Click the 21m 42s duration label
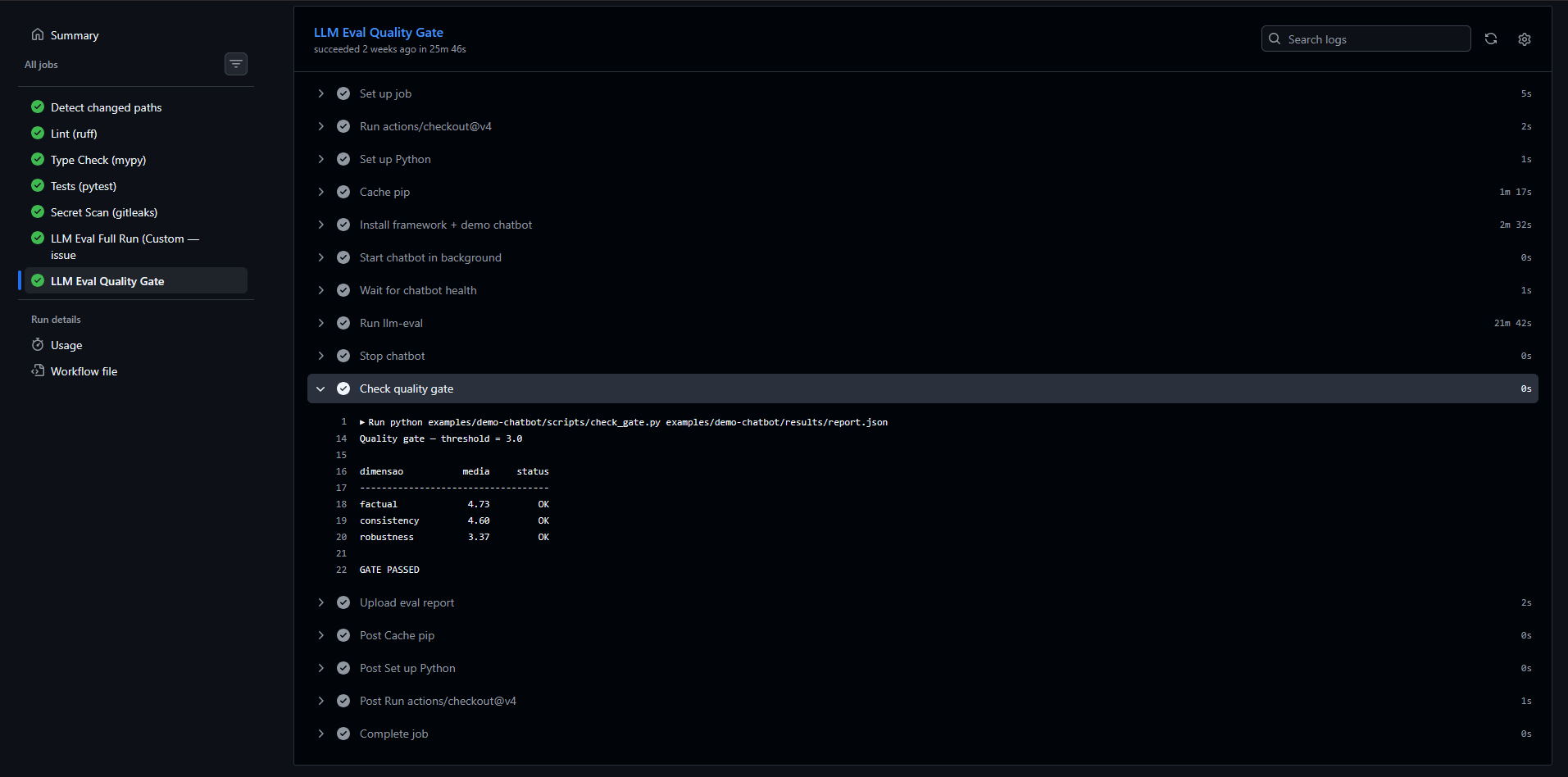 click(x=1512, y=323)
